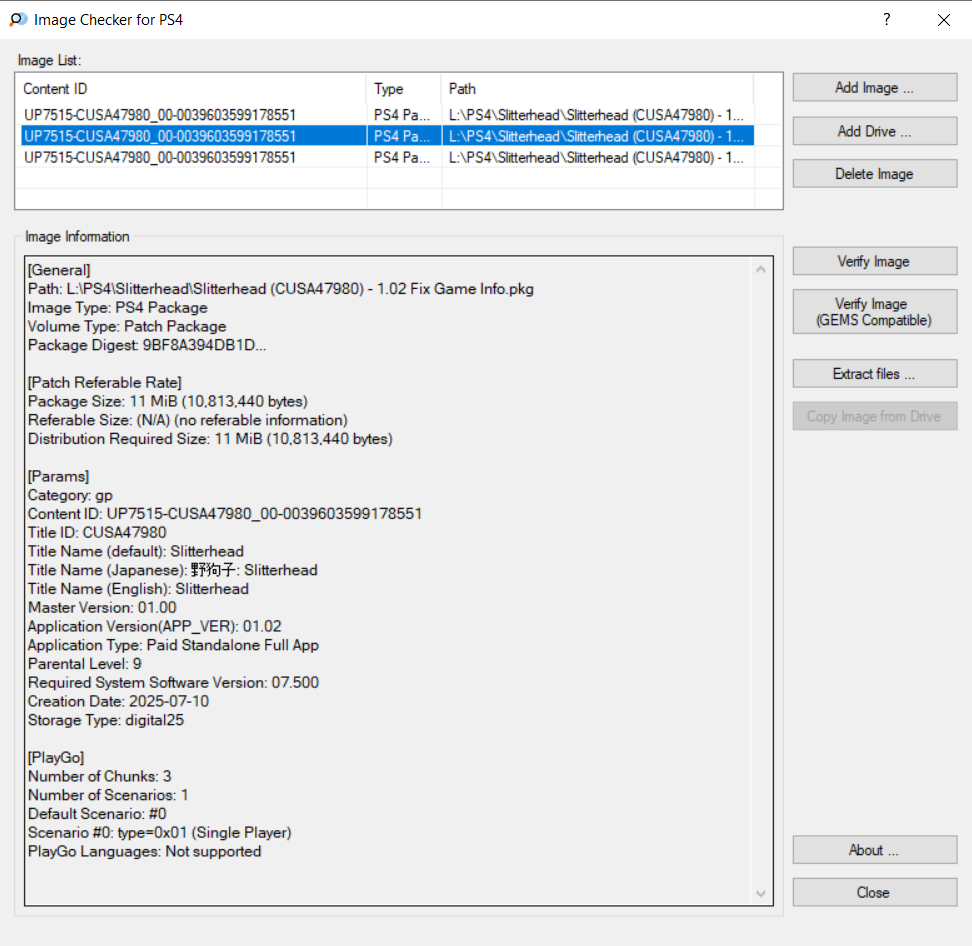Click the help question mark icon
The height and width of the screenshot is (946, 972).
pyautogui.click(x=886, y=19)
